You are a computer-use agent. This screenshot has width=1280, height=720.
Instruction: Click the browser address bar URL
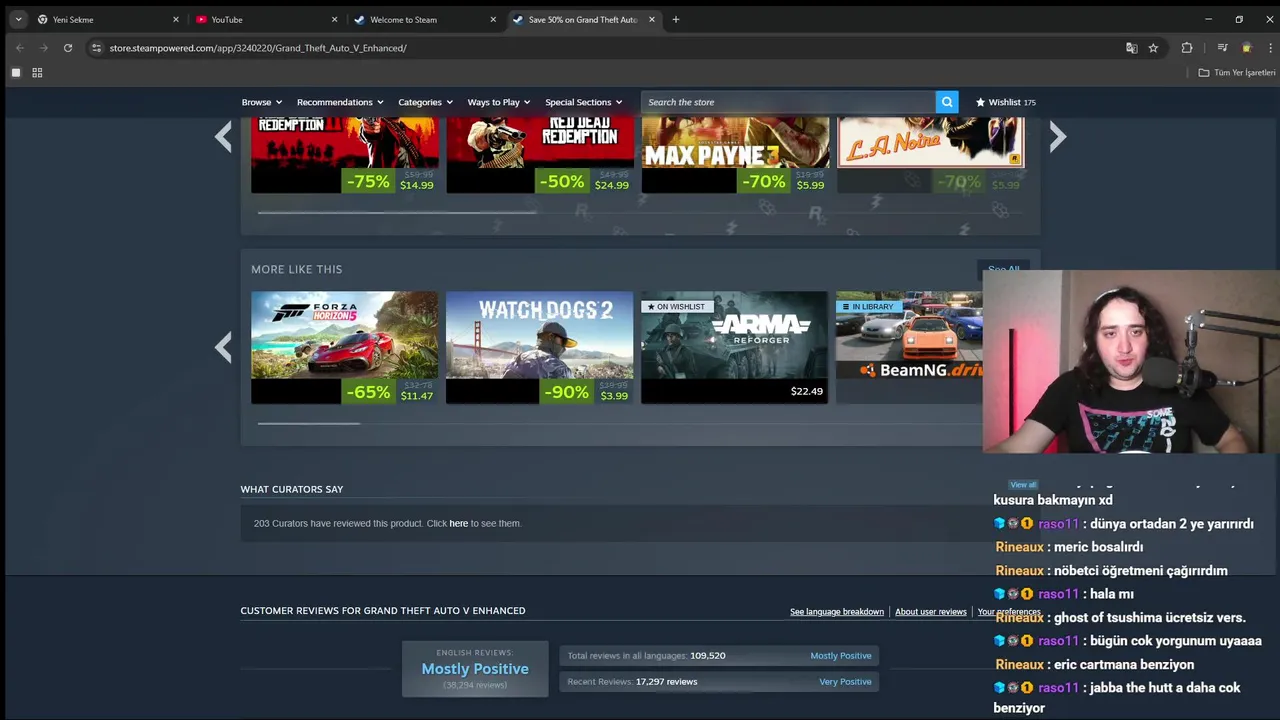(258, 48)
